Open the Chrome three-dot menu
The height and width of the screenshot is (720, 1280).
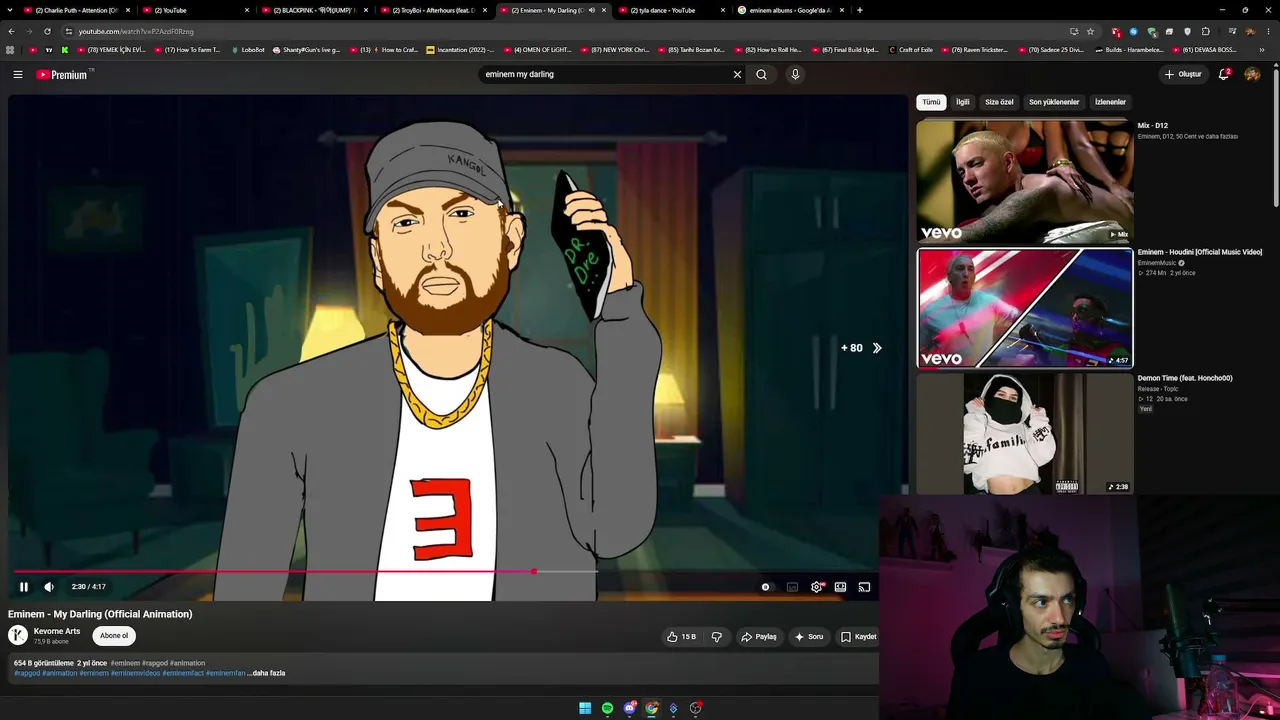tap(1268, 31)
